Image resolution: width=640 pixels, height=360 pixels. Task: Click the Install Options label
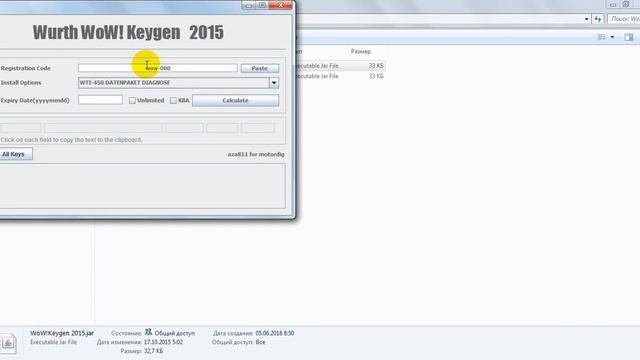(x=21, y=82)
